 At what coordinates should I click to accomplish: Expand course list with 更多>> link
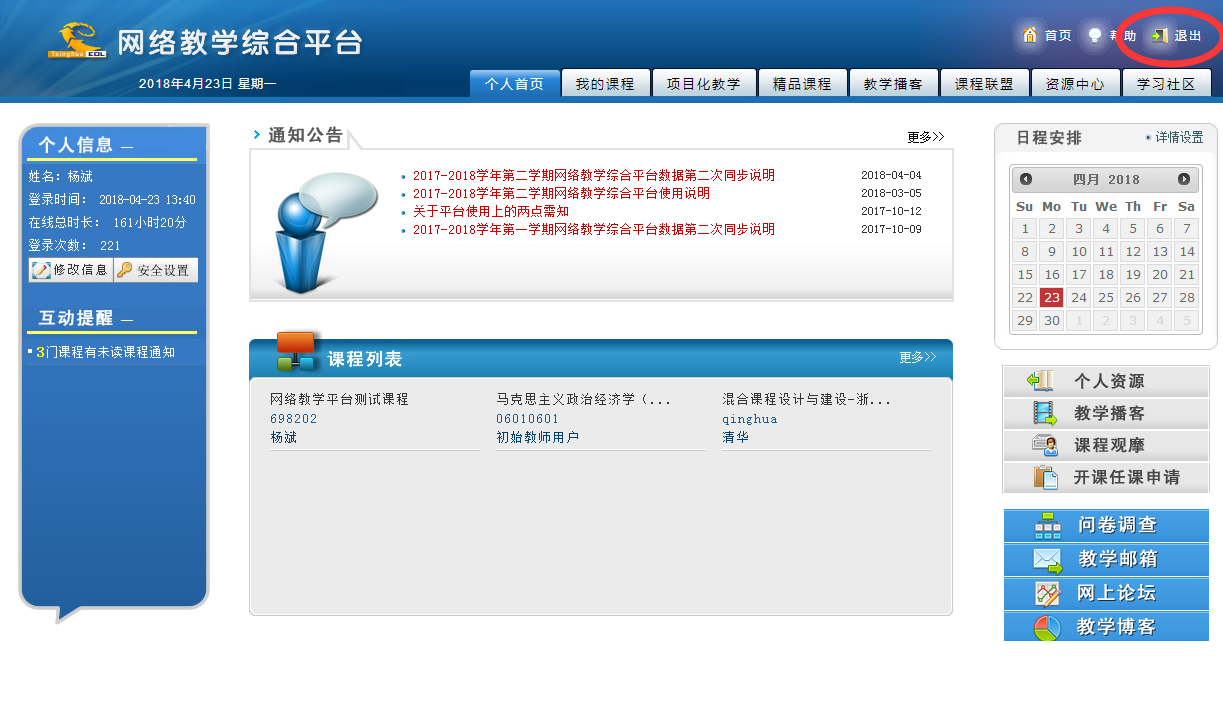917,357
